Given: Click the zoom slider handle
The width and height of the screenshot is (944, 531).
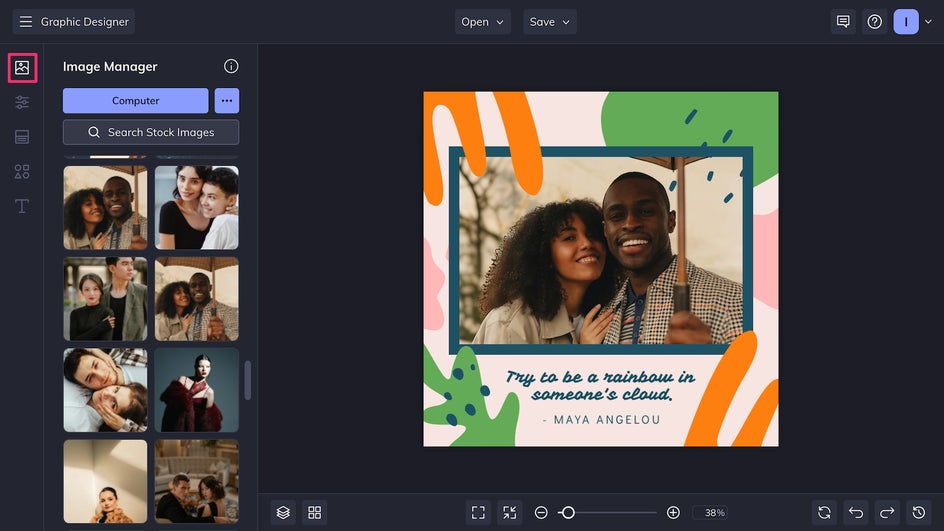Looking at the screenshot, I should (x=567, y=512).
